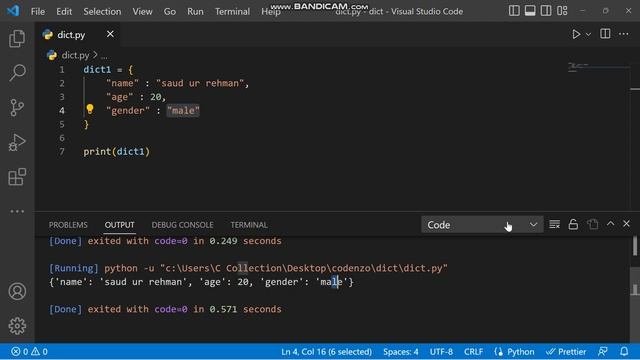This screenshot has height=360, width=640.
Task: Open the Go menu
Action: tap(169, 11)
